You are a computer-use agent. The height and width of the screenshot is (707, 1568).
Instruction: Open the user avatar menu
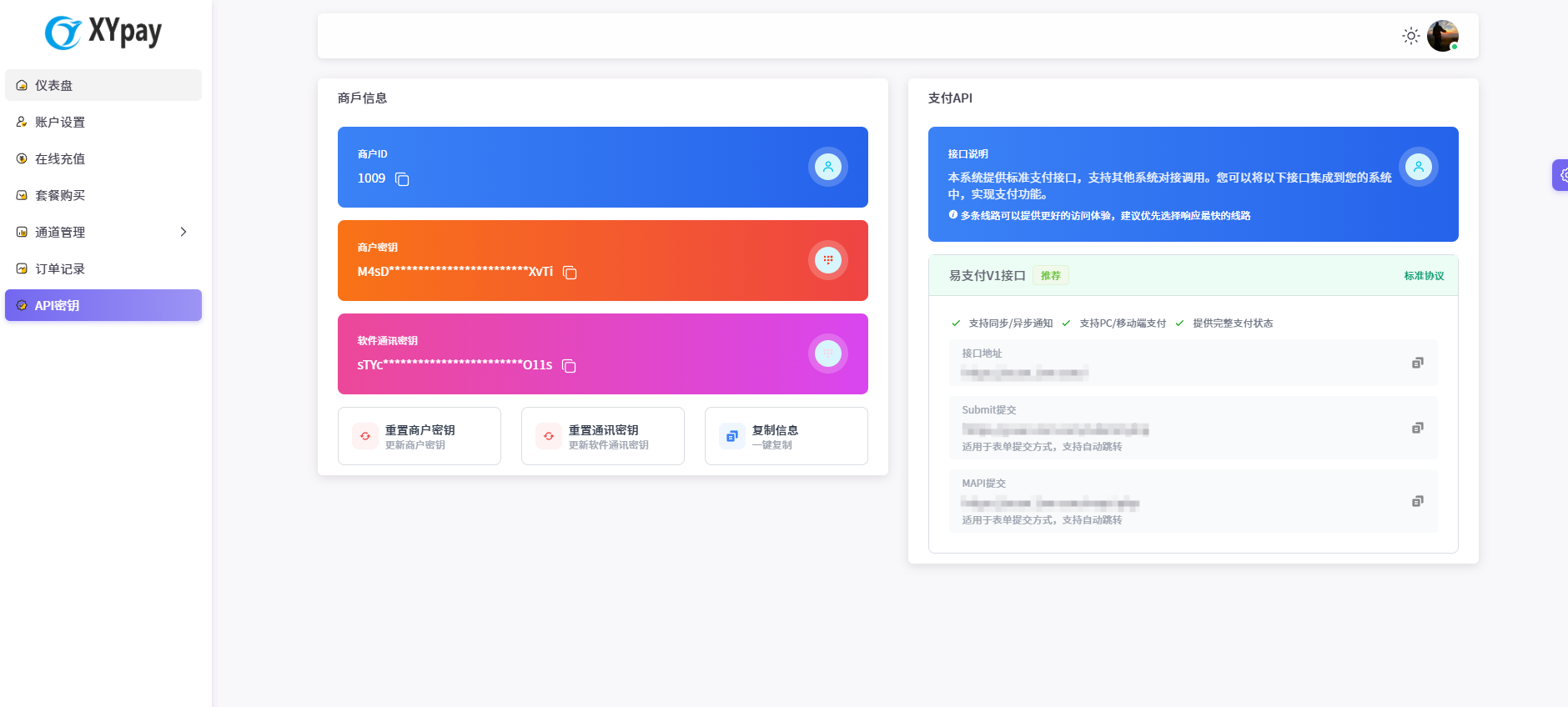(1442, 36)
